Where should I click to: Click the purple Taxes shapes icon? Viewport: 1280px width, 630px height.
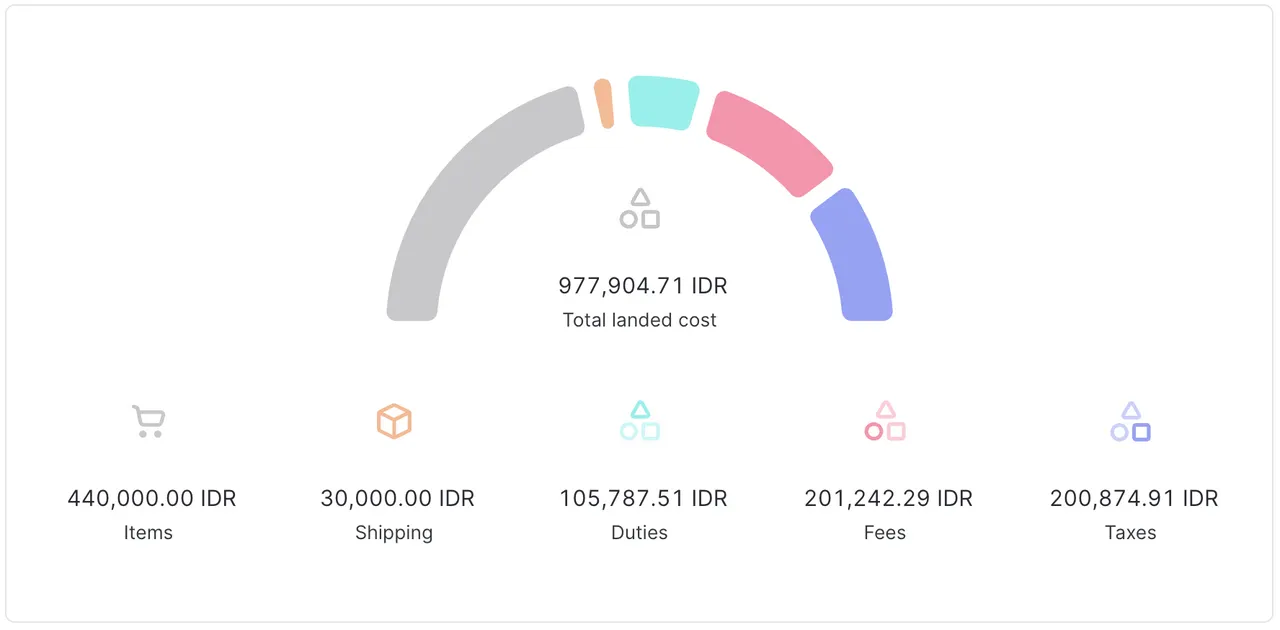click(1131, 421)
